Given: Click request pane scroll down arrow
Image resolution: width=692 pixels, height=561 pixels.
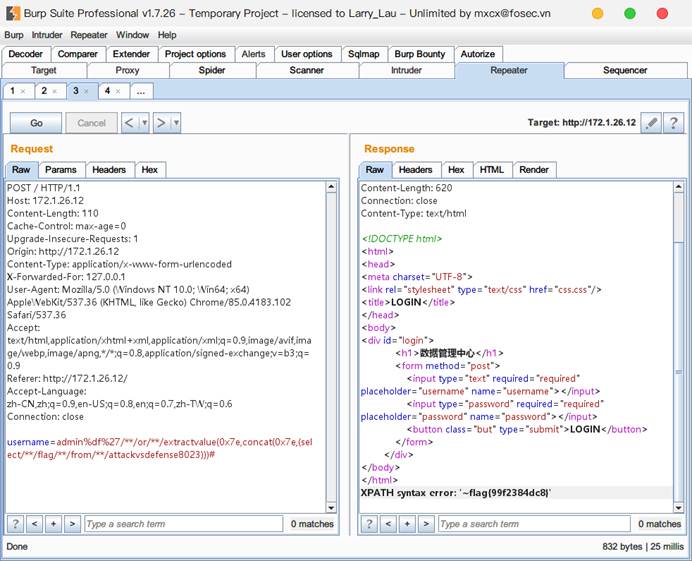Looking at the screenshot, I should coord(331,508).
